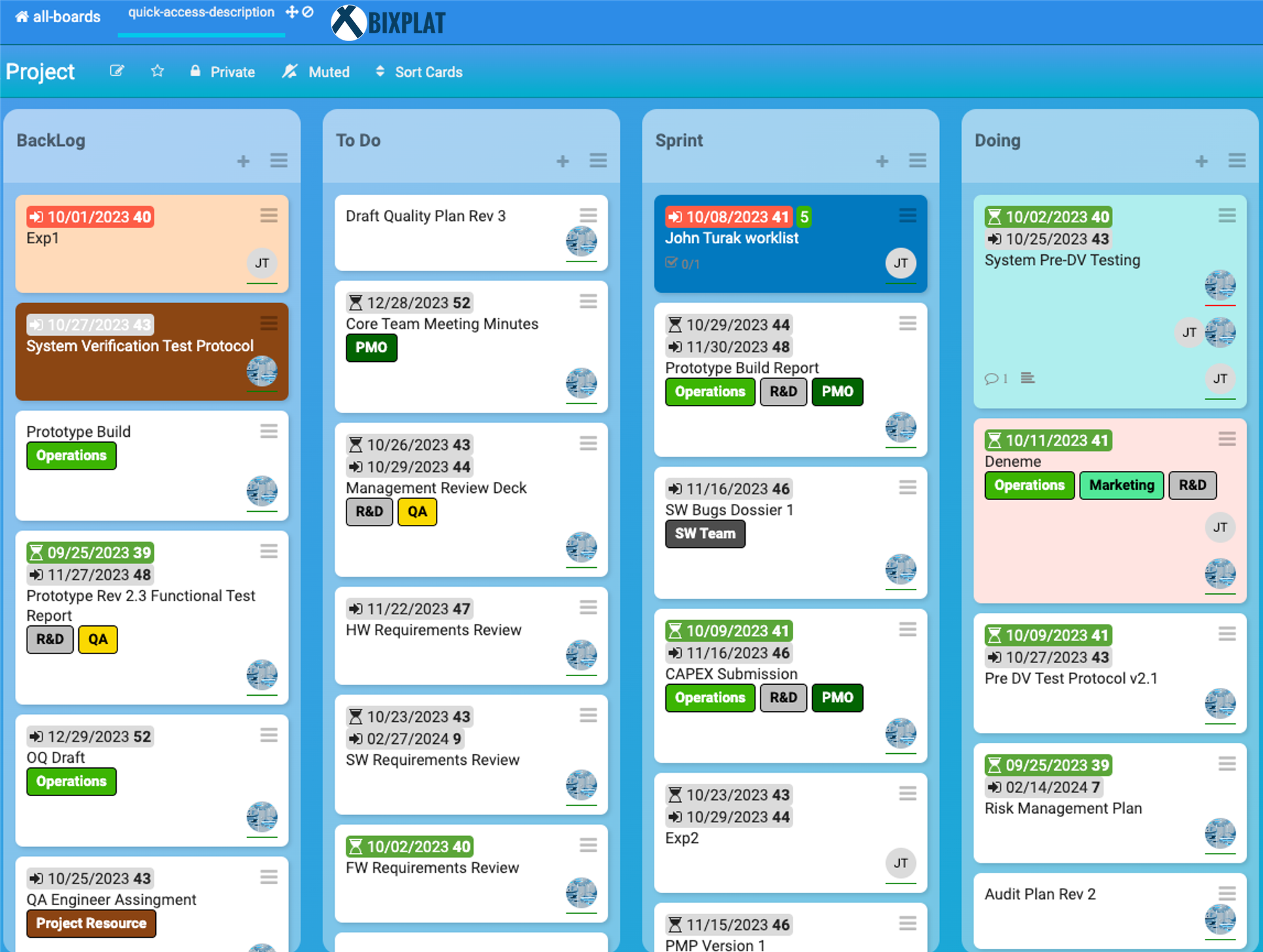Click the 0/1 checklist badge on John Turak worklist
Viewport: 1263px width, 952px height.
[682, 263]
